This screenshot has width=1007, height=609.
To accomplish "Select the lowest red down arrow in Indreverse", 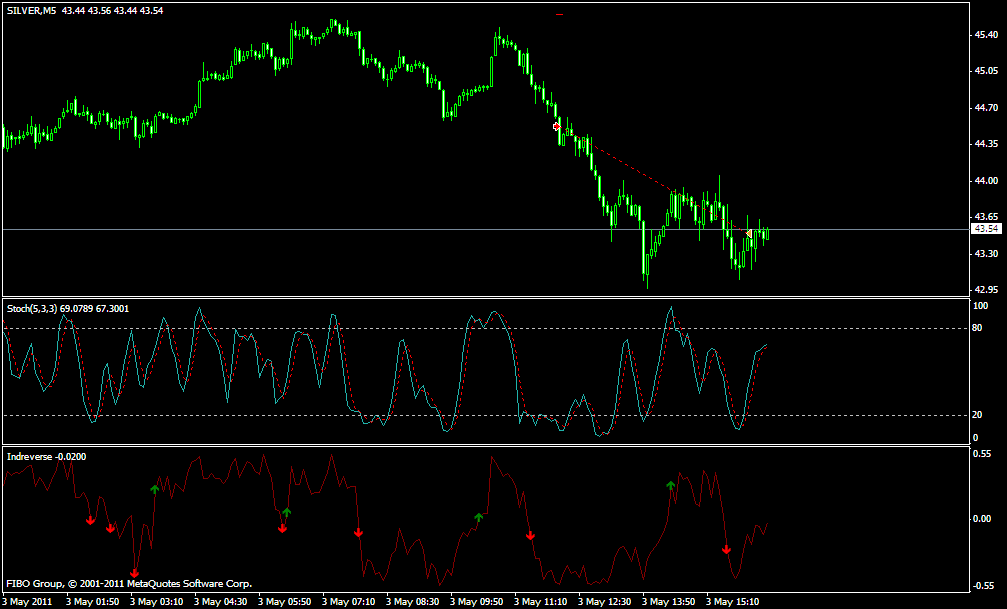I will click(x=134, y=572).
